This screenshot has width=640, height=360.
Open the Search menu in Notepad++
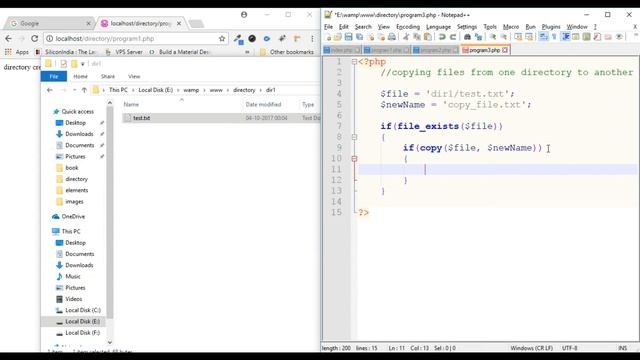point(363,27)
